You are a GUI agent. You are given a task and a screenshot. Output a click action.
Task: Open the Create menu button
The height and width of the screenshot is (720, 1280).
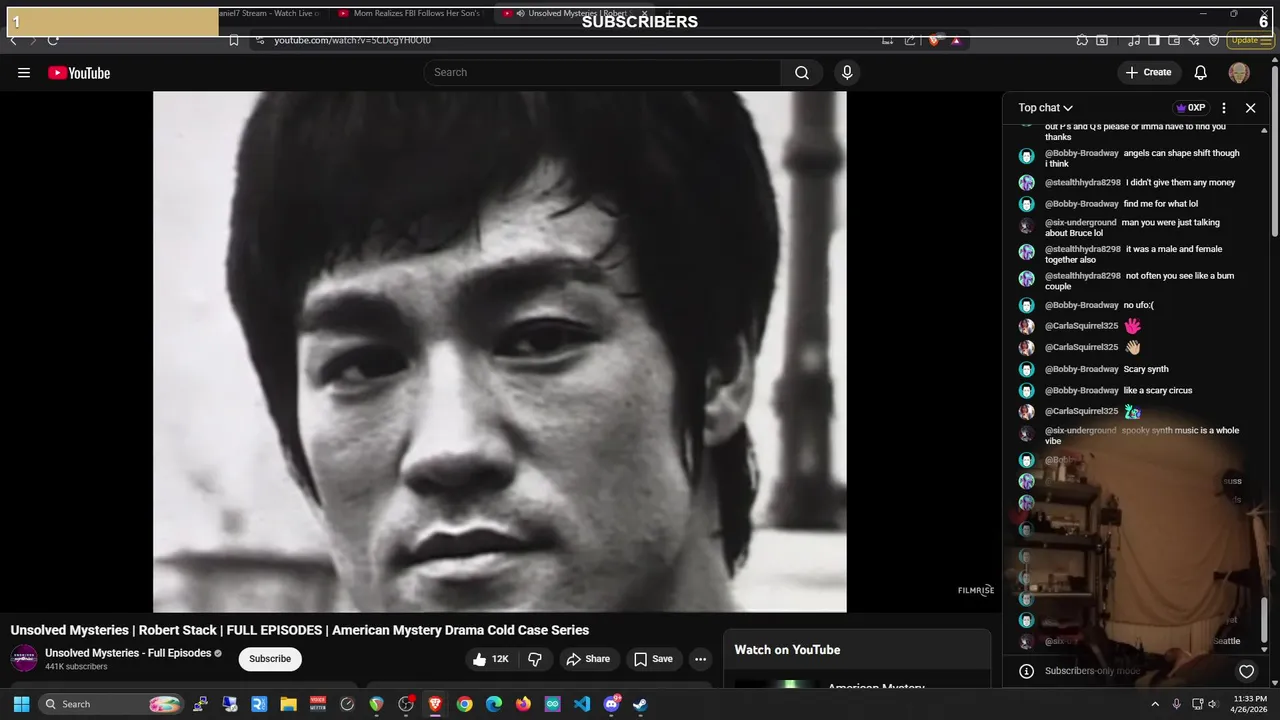click(1148, 72)
